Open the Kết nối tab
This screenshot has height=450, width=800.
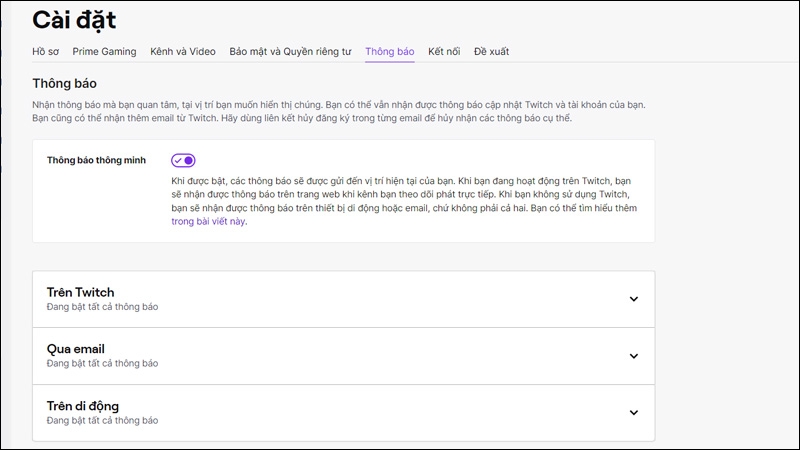click(444, 52)
